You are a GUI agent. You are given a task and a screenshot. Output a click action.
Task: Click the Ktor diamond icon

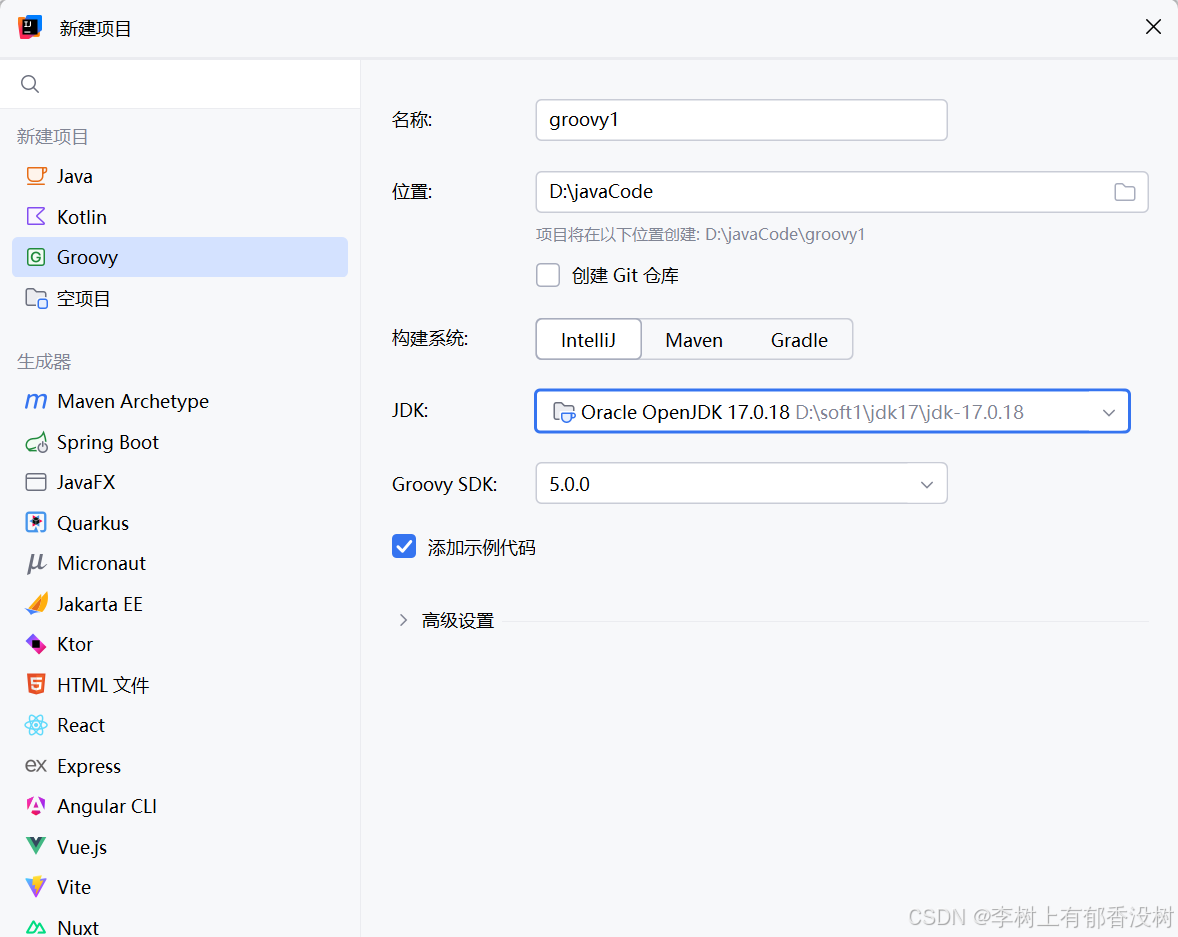(36, 644)
